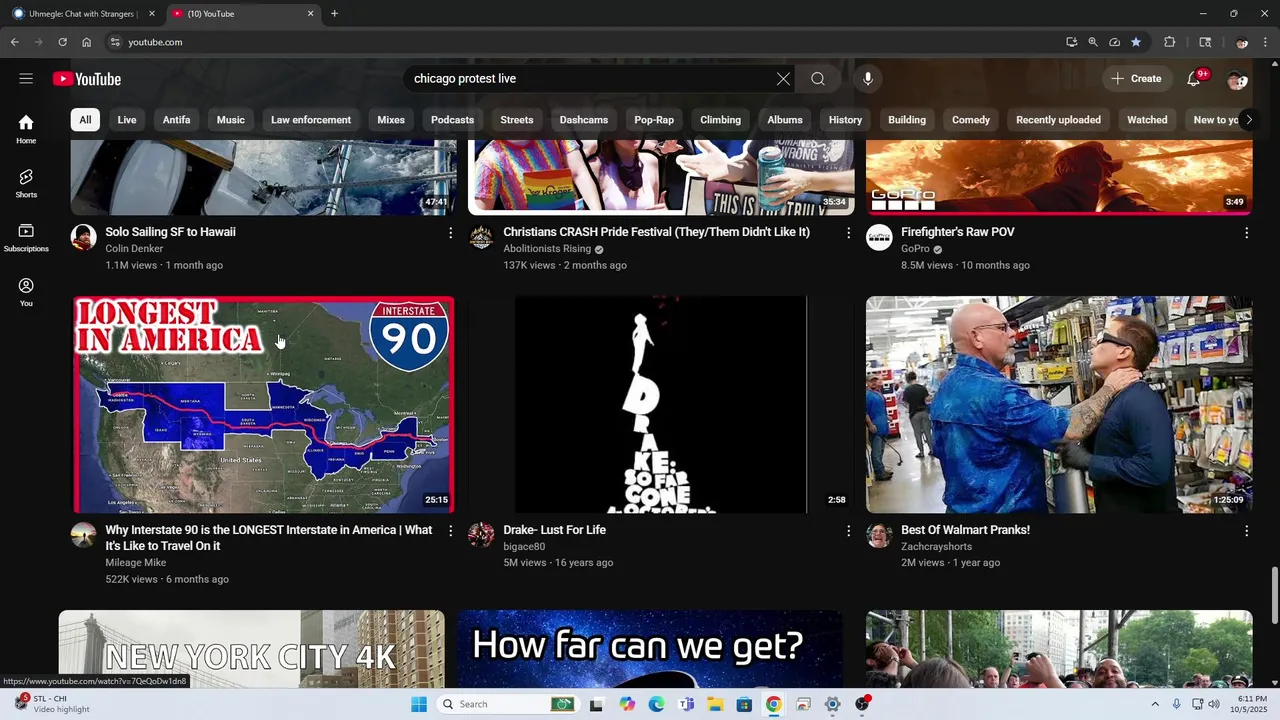Open Subscriptions in the sidebar
The height and width of the screenshot is (720, 1280).
pyautogui.click(x=26, y=237)
